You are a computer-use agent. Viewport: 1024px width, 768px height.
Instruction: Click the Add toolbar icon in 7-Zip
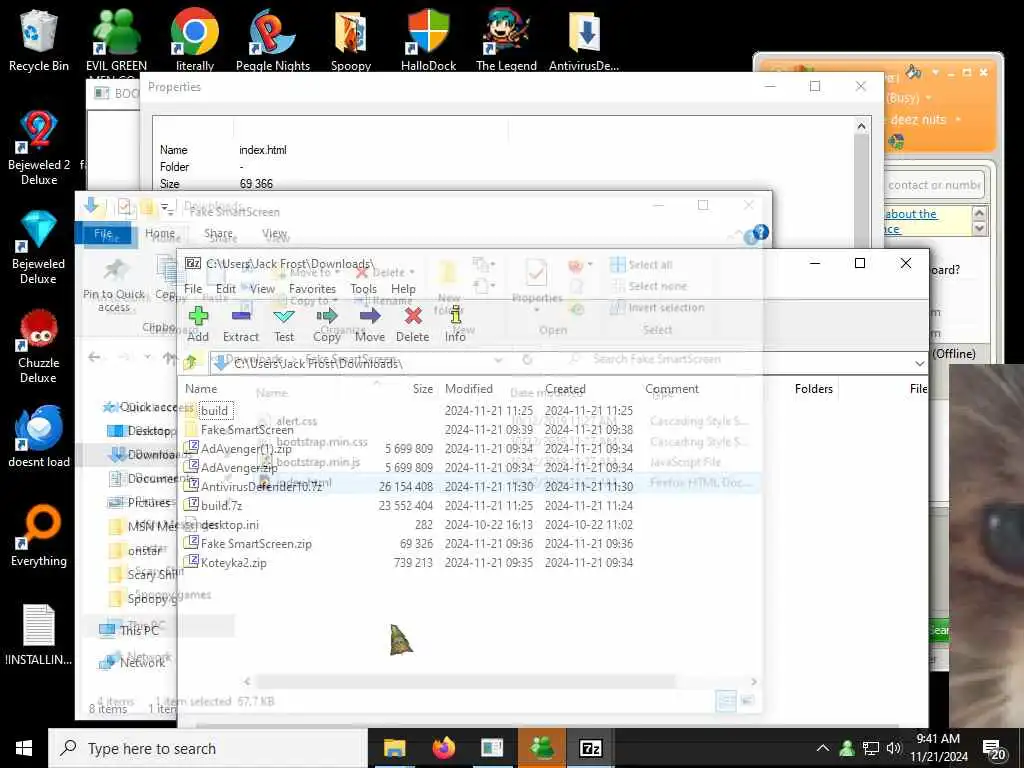click(x=198, y=317)
